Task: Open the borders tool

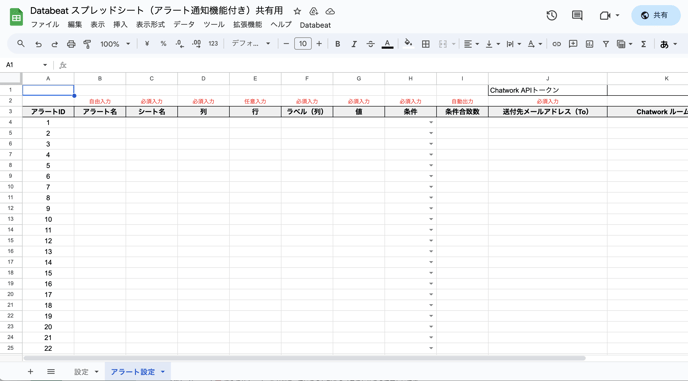Action: pyautogui.click(x=426, y=44)
